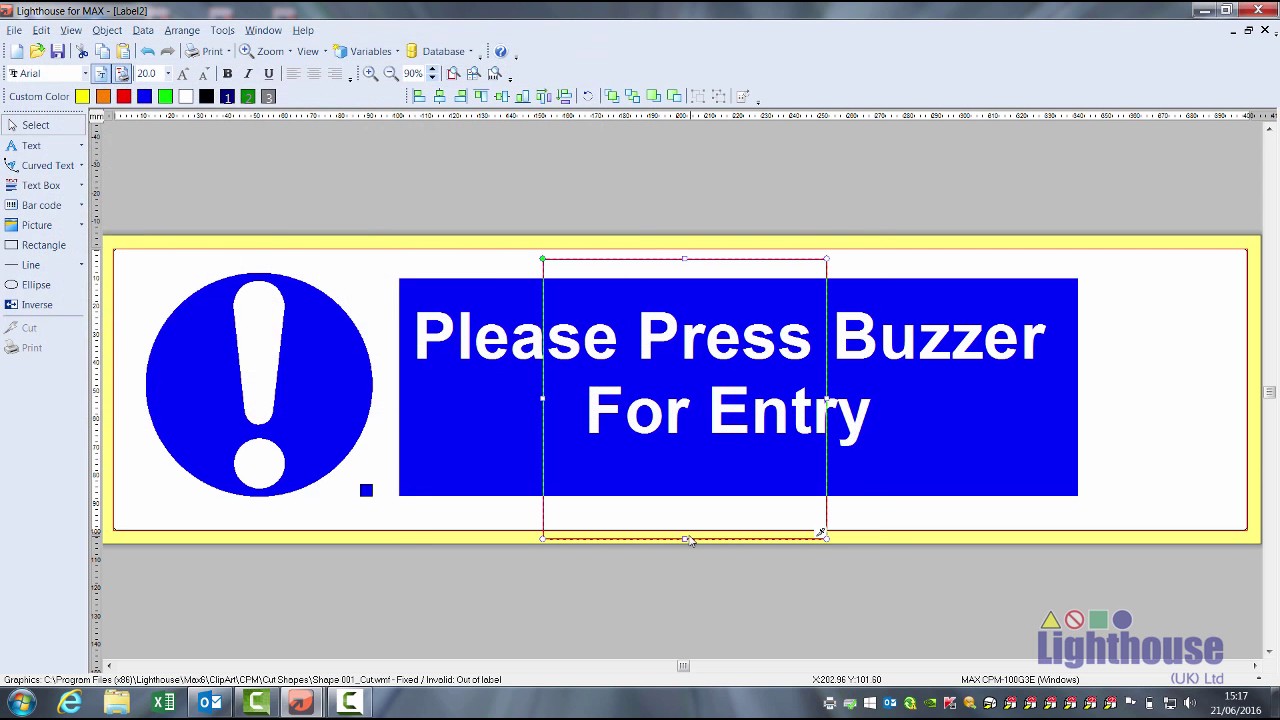The height and width of the screenshot is (720, 1280).
Task: Open the Object menu
Action: (x=107, y=30)
